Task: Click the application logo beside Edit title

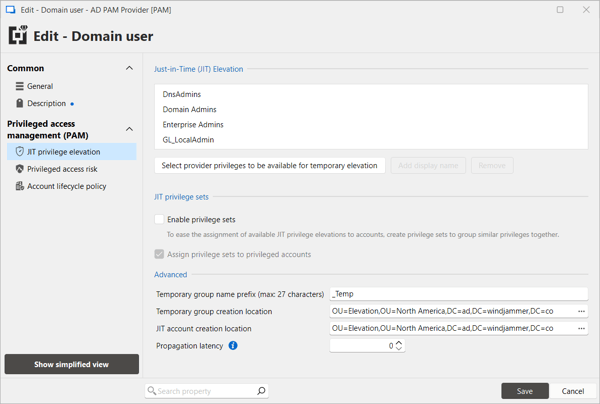Action: [18, 35]
